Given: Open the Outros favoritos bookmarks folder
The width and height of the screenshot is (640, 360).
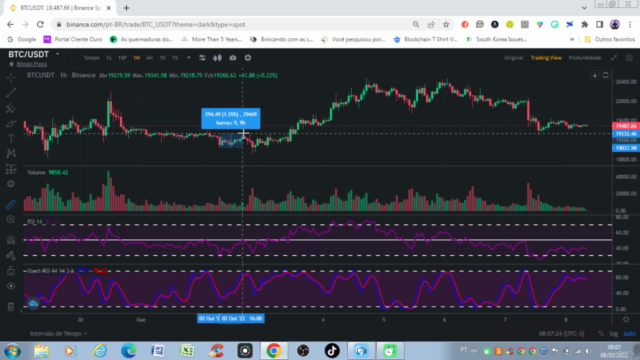Looking at the screenshot, I should point(610,39).
